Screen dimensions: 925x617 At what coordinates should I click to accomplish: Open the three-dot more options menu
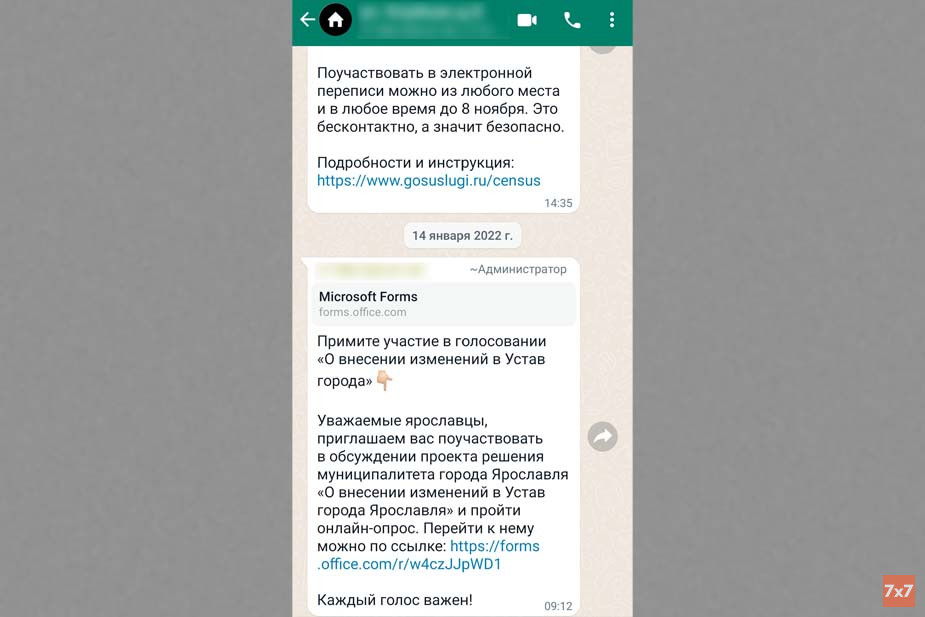click(x=612, y=20)
